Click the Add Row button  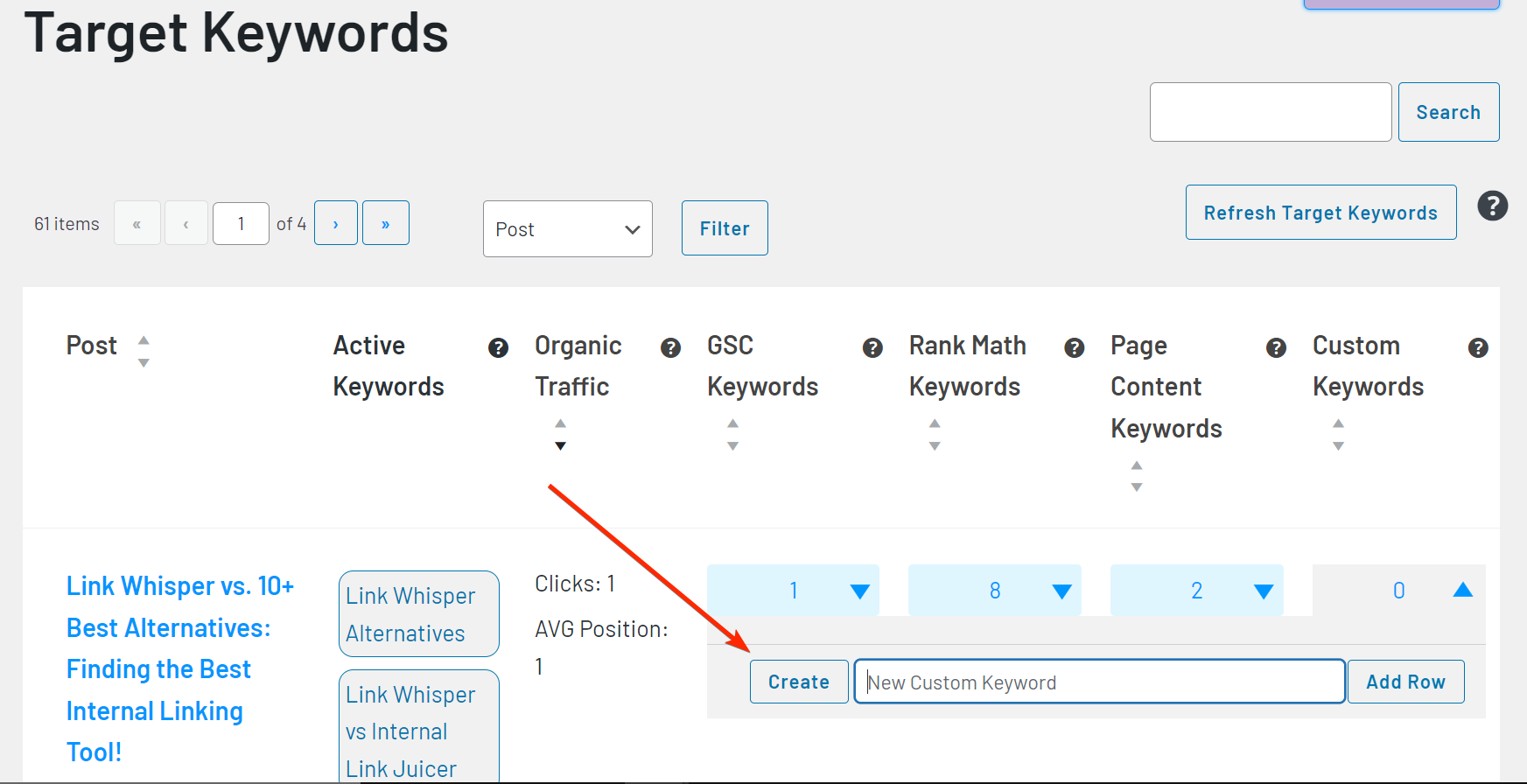1405,681
